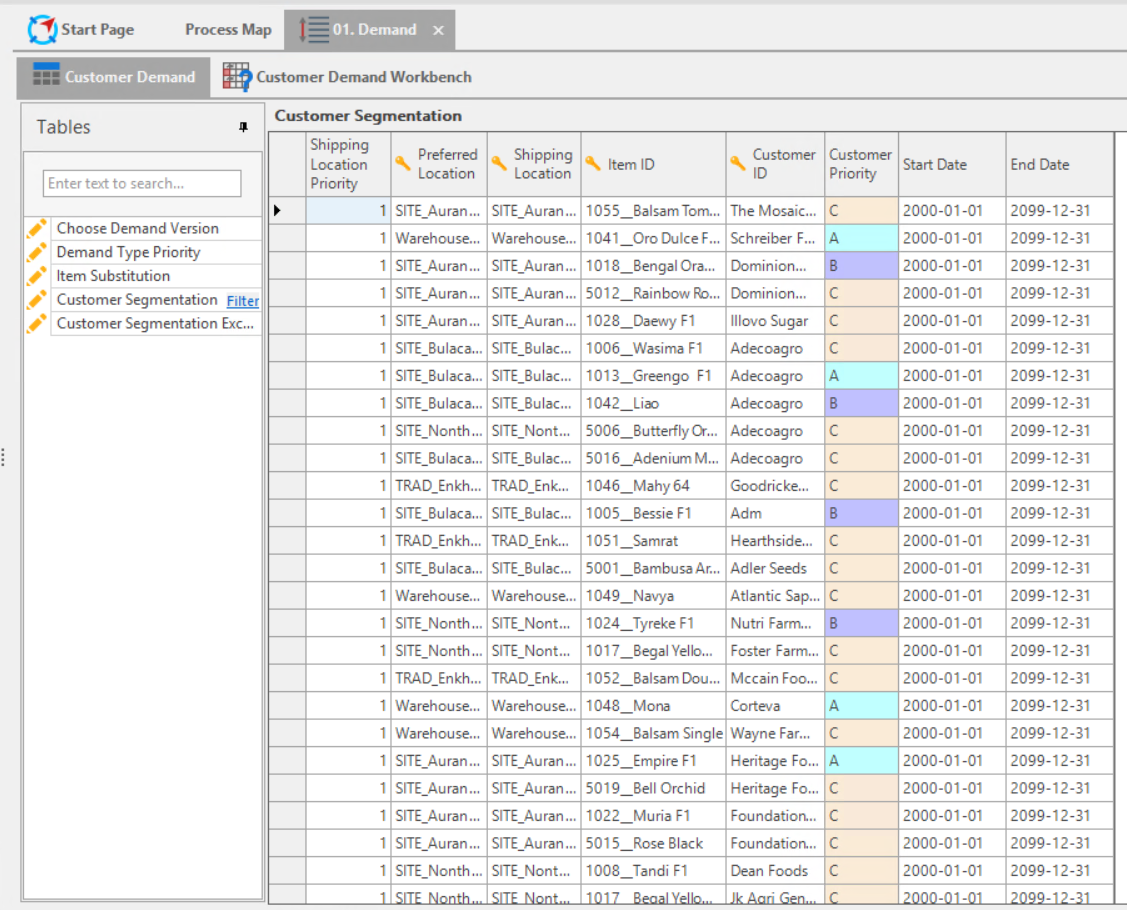
Task: Open the Start Page tab
Action: point(80,29)
